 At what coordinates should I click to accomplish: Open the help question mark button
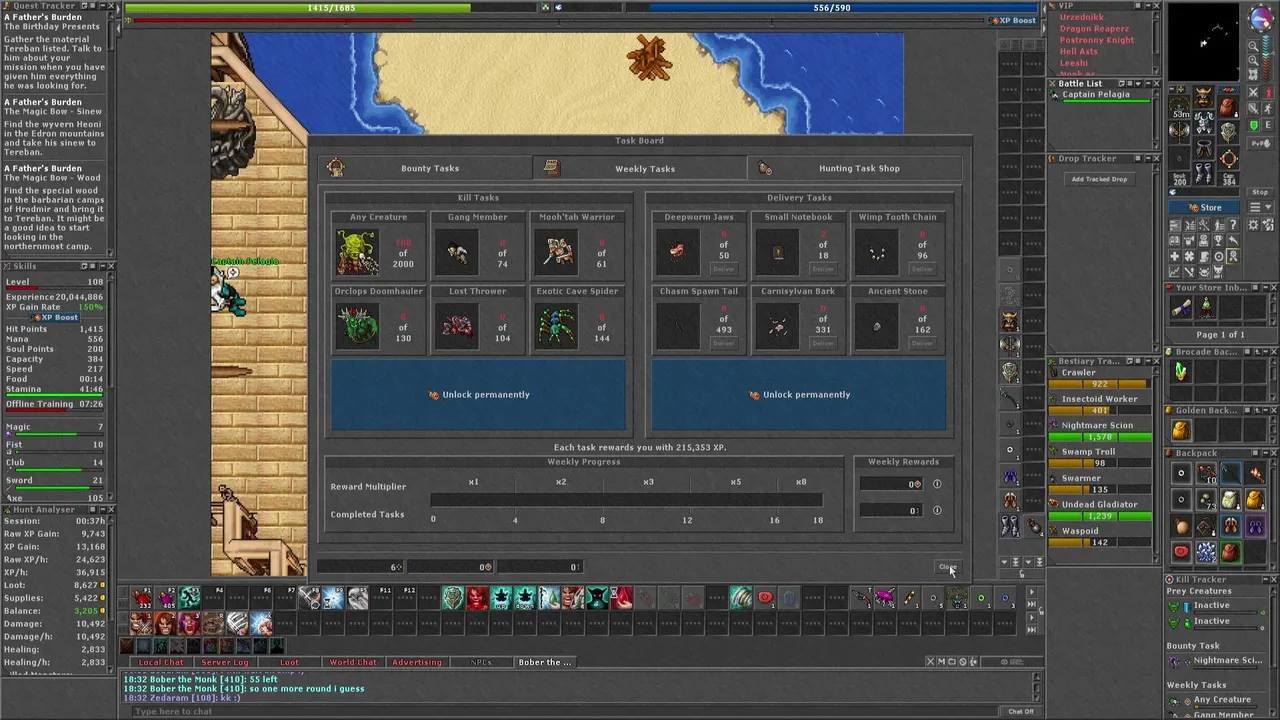[1231, 225]
